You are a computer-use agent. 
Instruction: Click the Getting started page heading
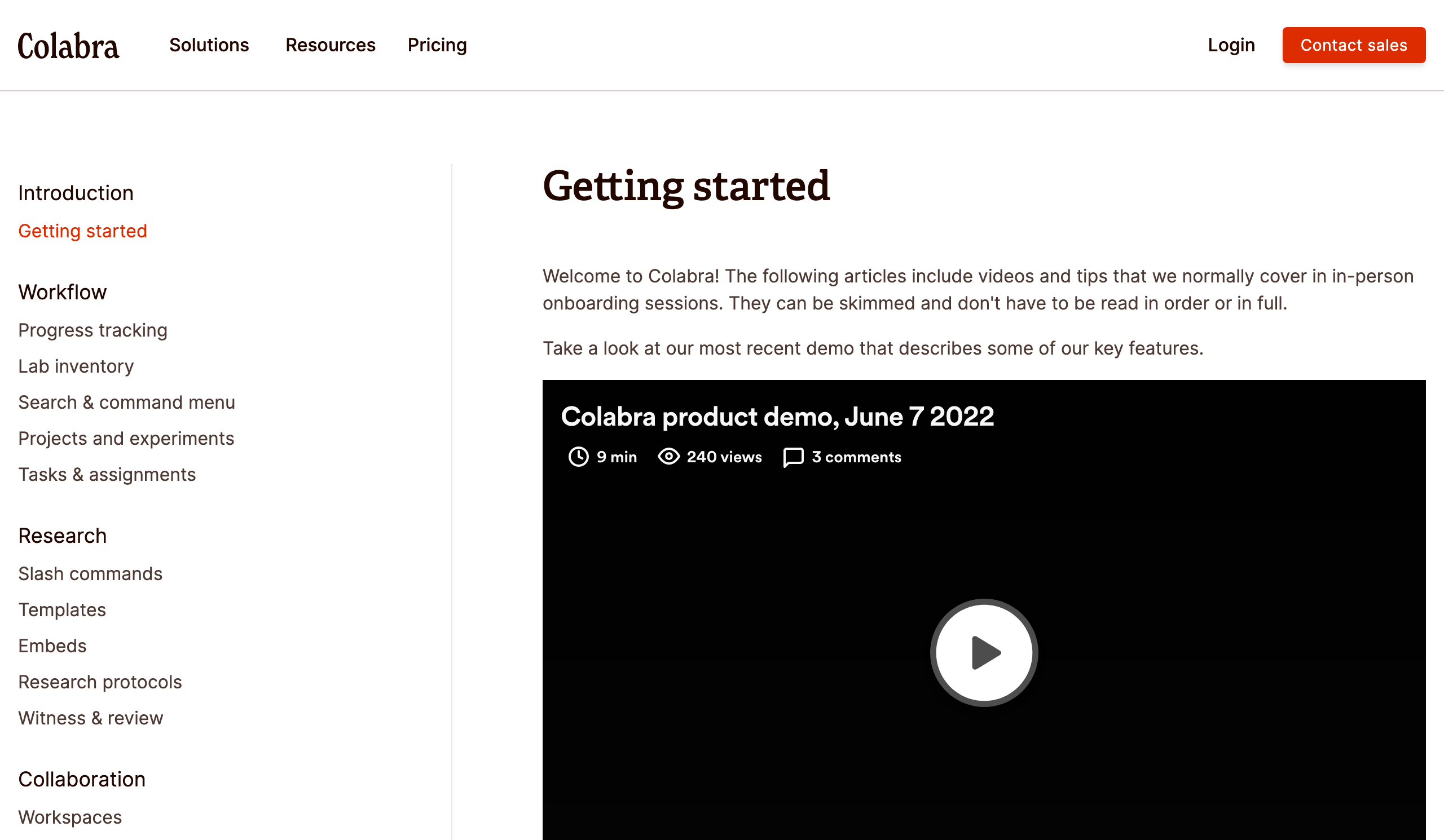(x=686, y=187)
